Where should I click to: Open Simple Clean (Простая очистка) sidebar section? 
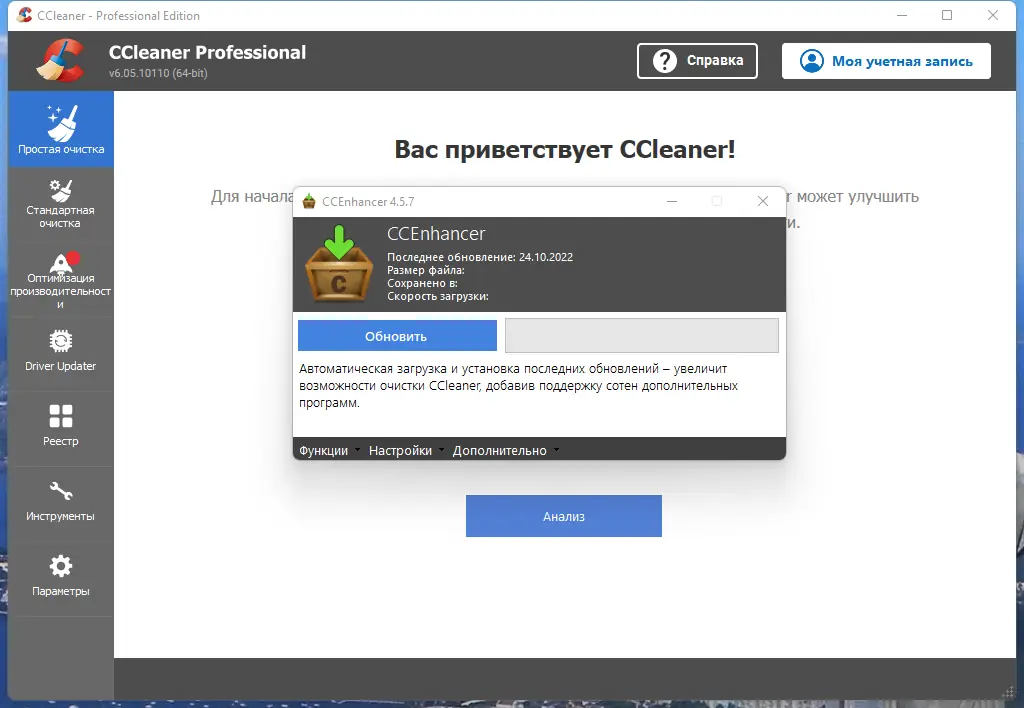tap(61, 129)
